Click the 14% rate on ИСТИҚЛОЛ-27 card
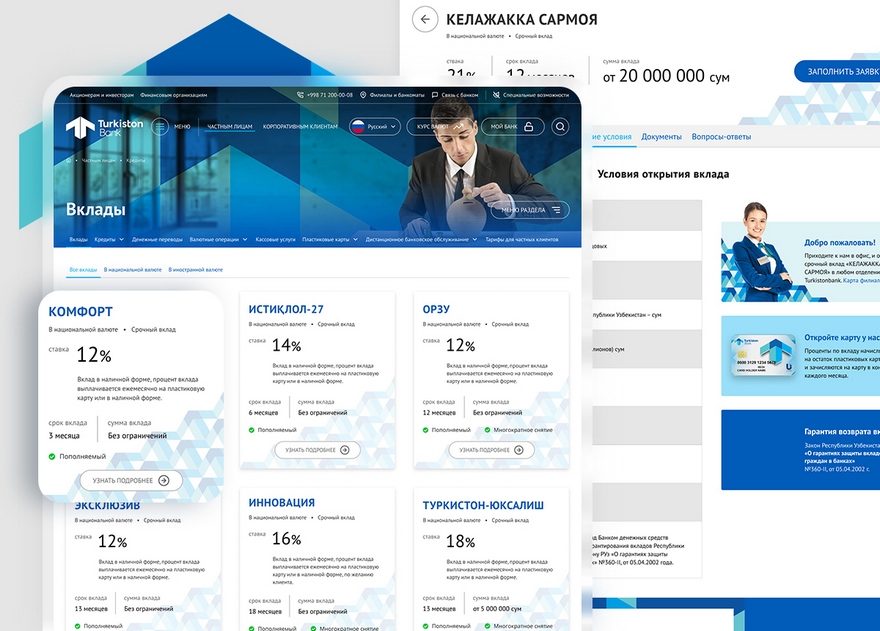880x631 pixels. [x=286, y=346]
